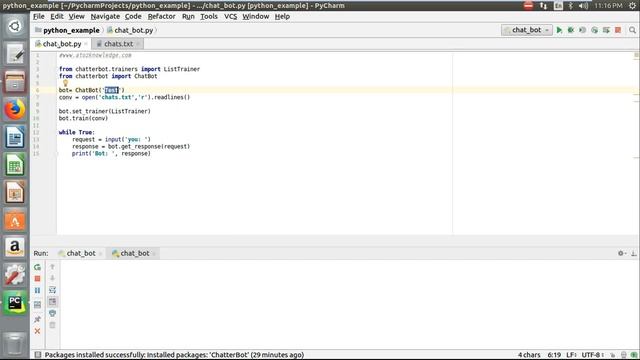Click the bot.train(conv) line in editor
Viewport: 640px width, 360px height.
(x=83, y=118)
